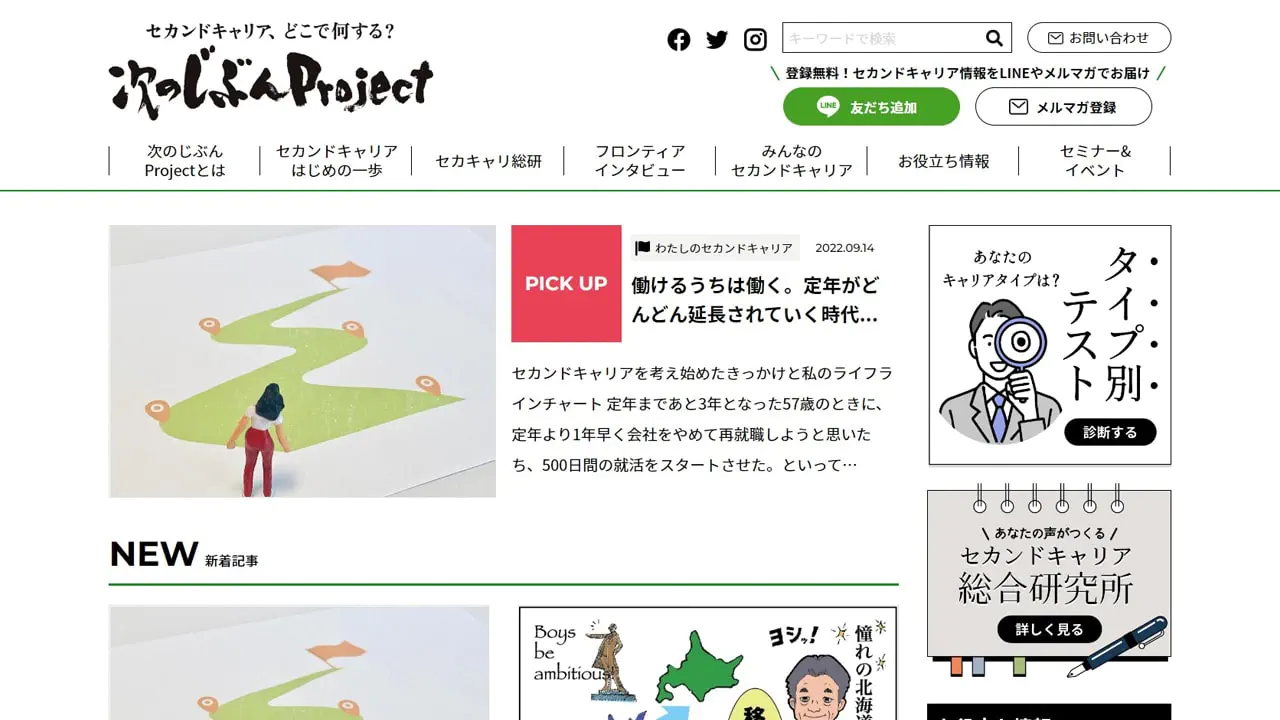Click the green 友だち追加 button

(871, 107)
